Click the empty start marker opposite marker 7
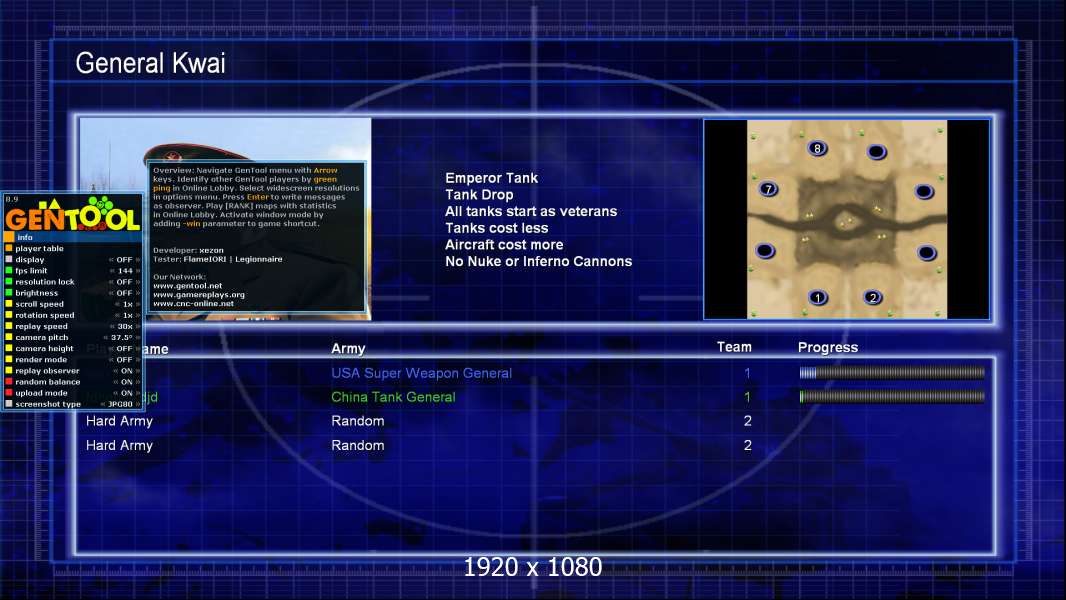Viewport: 1066px width, 600px height. pos(924,192)
